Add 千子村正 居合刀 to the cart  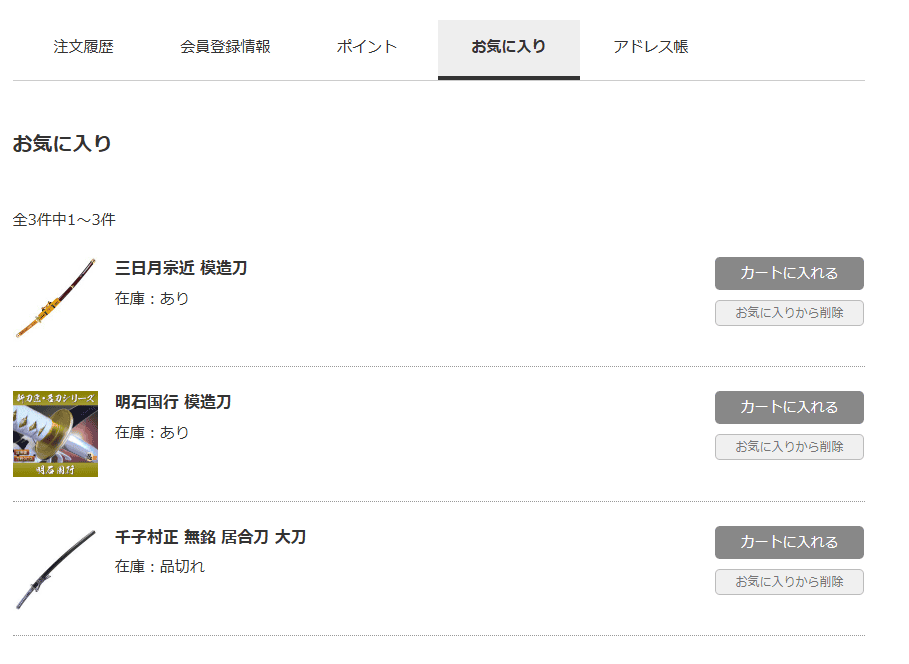point(789,542)
